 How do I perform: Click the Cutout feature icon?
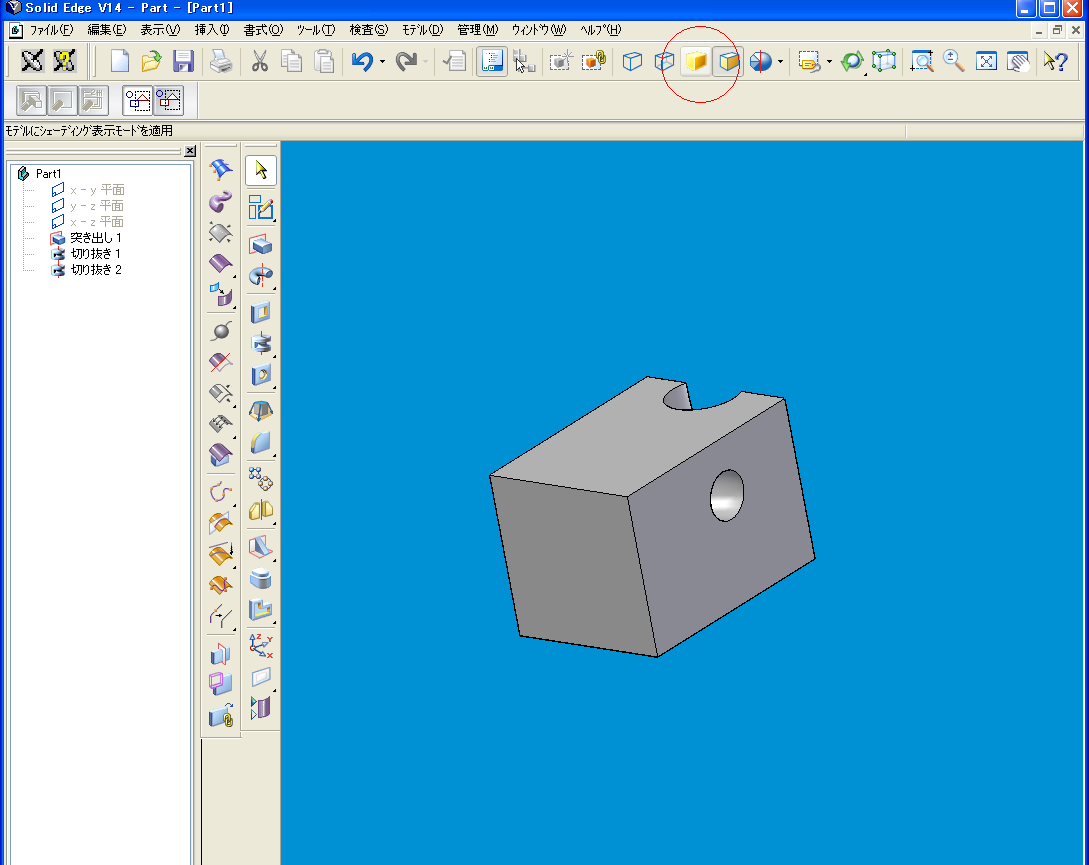[x=261, y=313]
